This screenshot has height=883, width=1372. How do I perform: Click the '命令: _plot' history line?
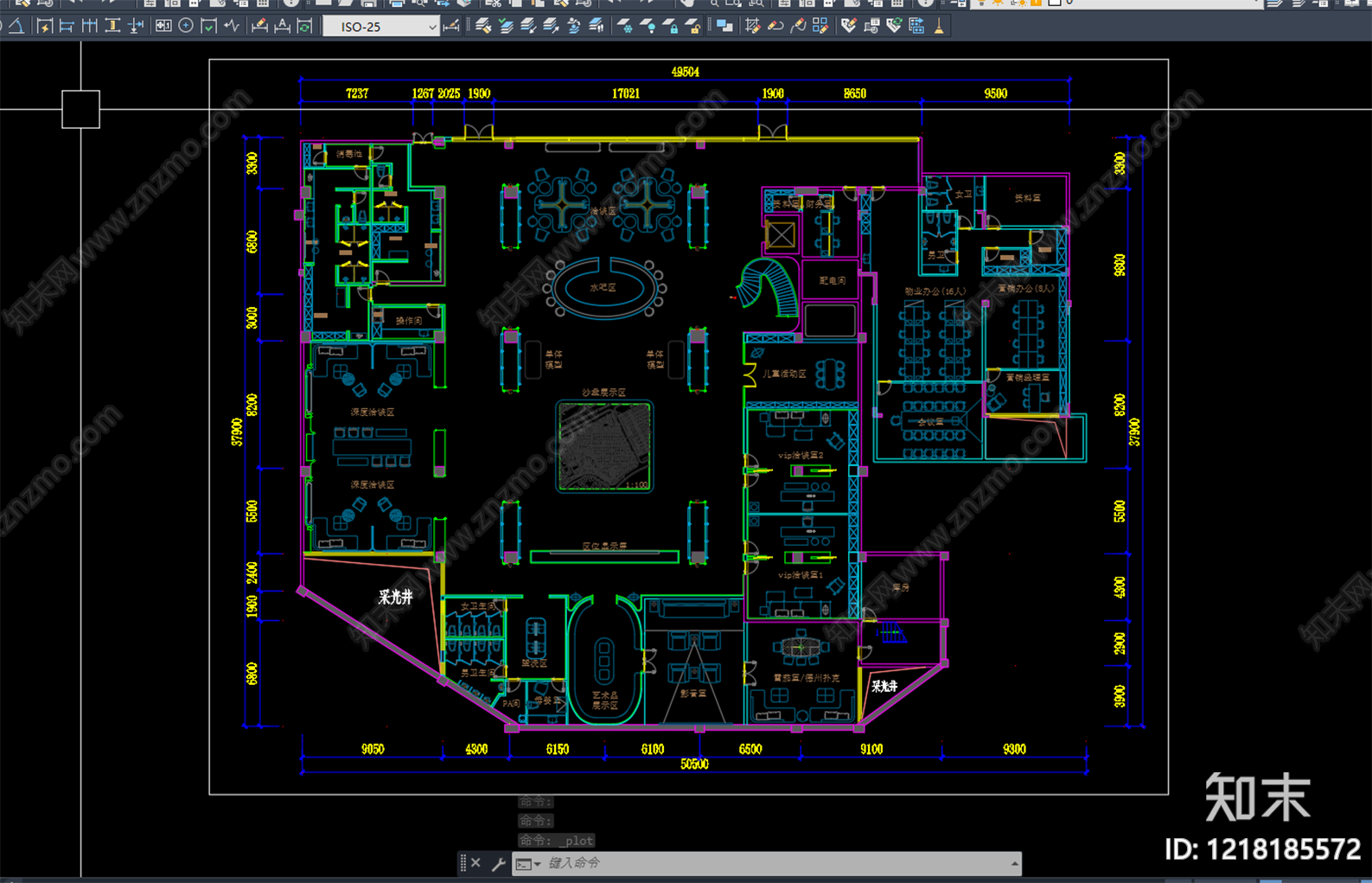click(557, 841)
